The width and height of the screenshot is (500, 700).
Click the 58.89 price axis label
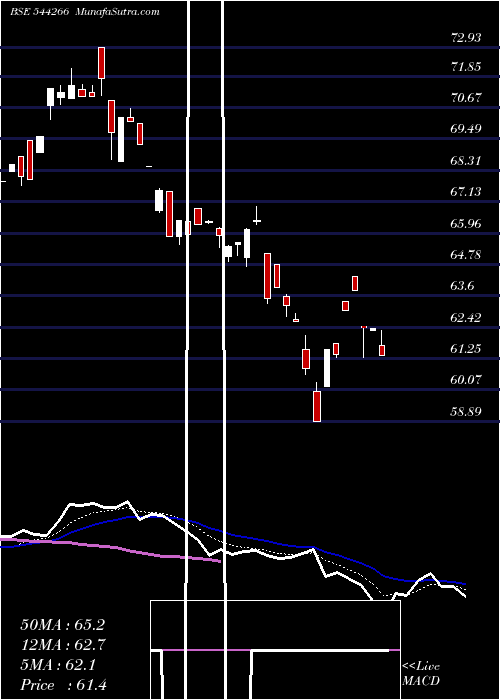tap(467, 411)
